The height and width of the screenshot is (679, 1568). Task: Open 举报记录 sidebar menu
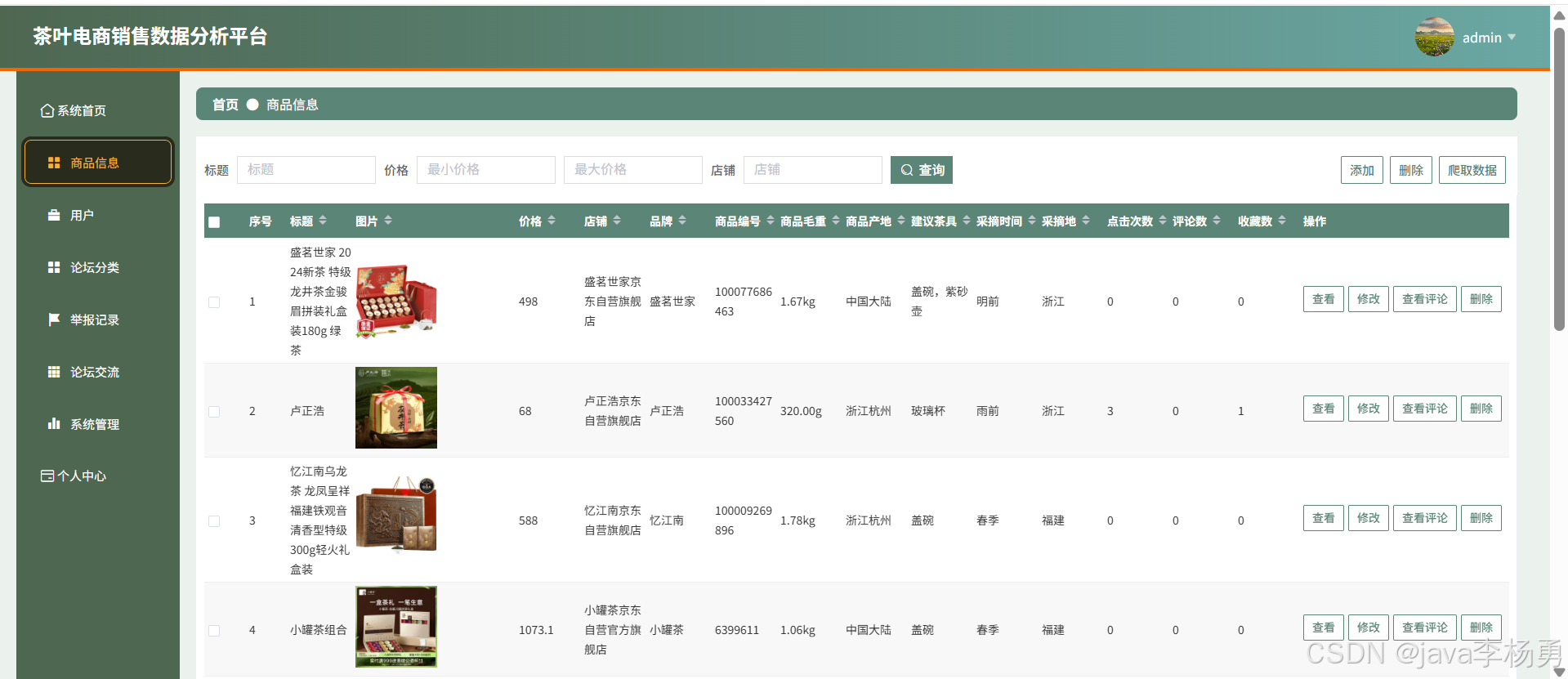point(98,319)
